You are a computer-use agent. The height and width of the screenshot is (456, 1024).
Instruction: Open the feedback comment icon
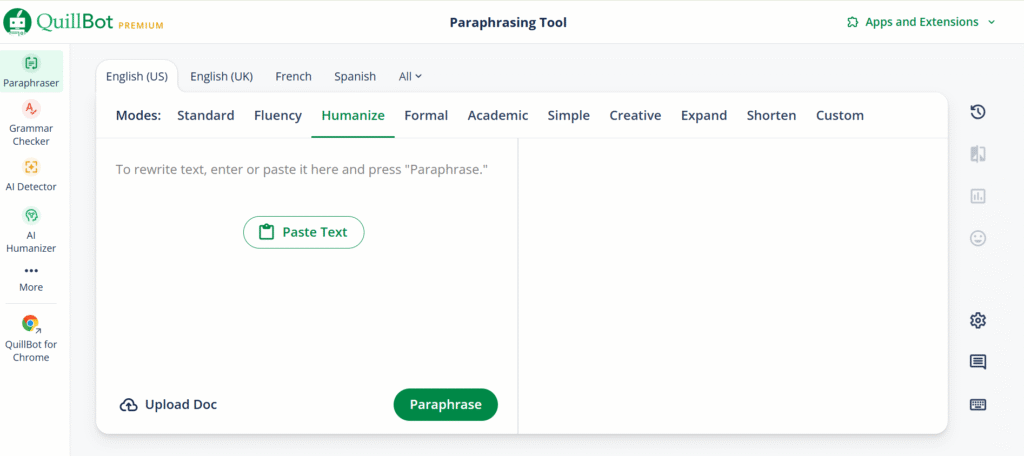(x=978, y=362)
